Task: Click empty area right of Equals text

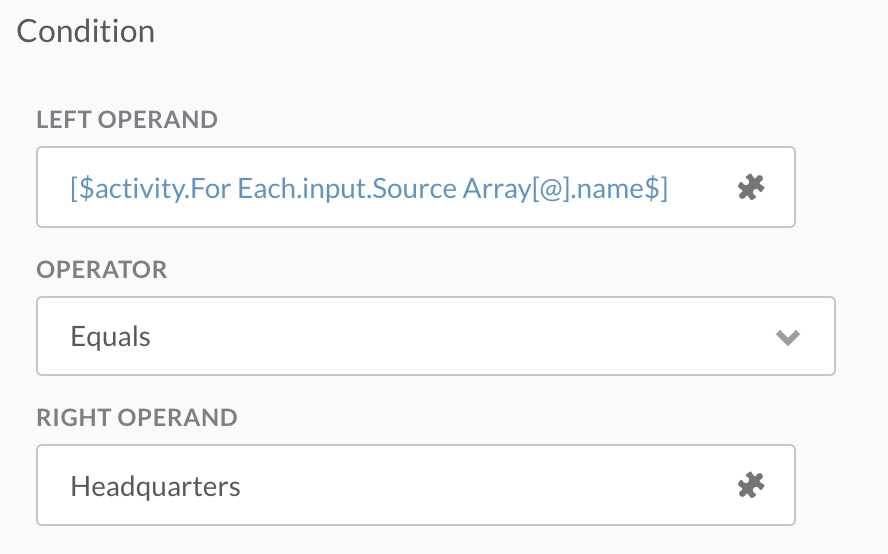Action: (x=450, y=337)
